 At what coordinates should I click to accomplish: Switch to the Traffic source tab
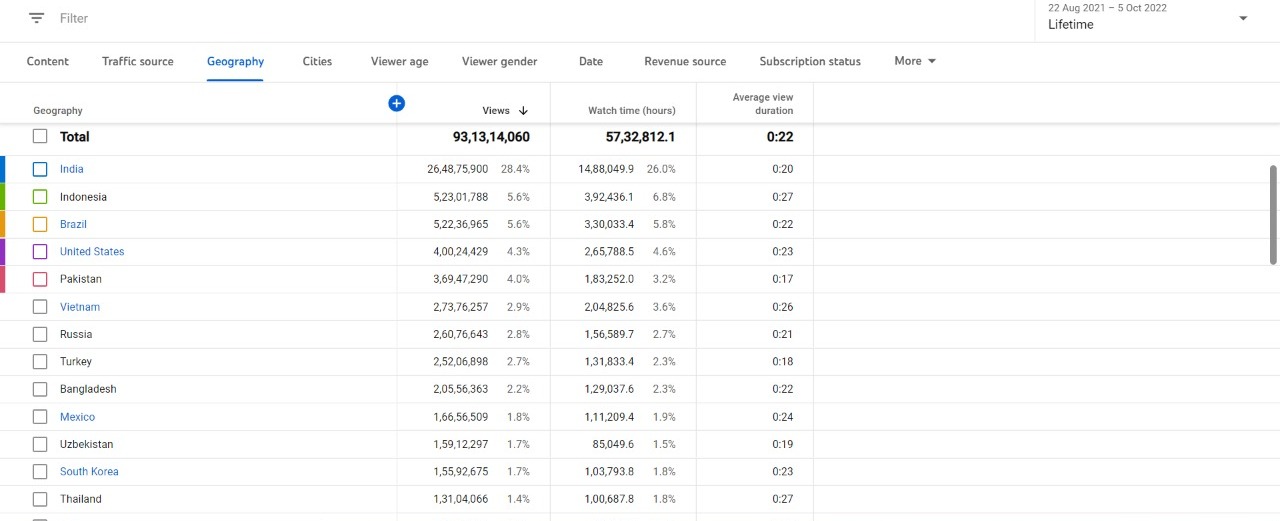(x=138, y=61)
